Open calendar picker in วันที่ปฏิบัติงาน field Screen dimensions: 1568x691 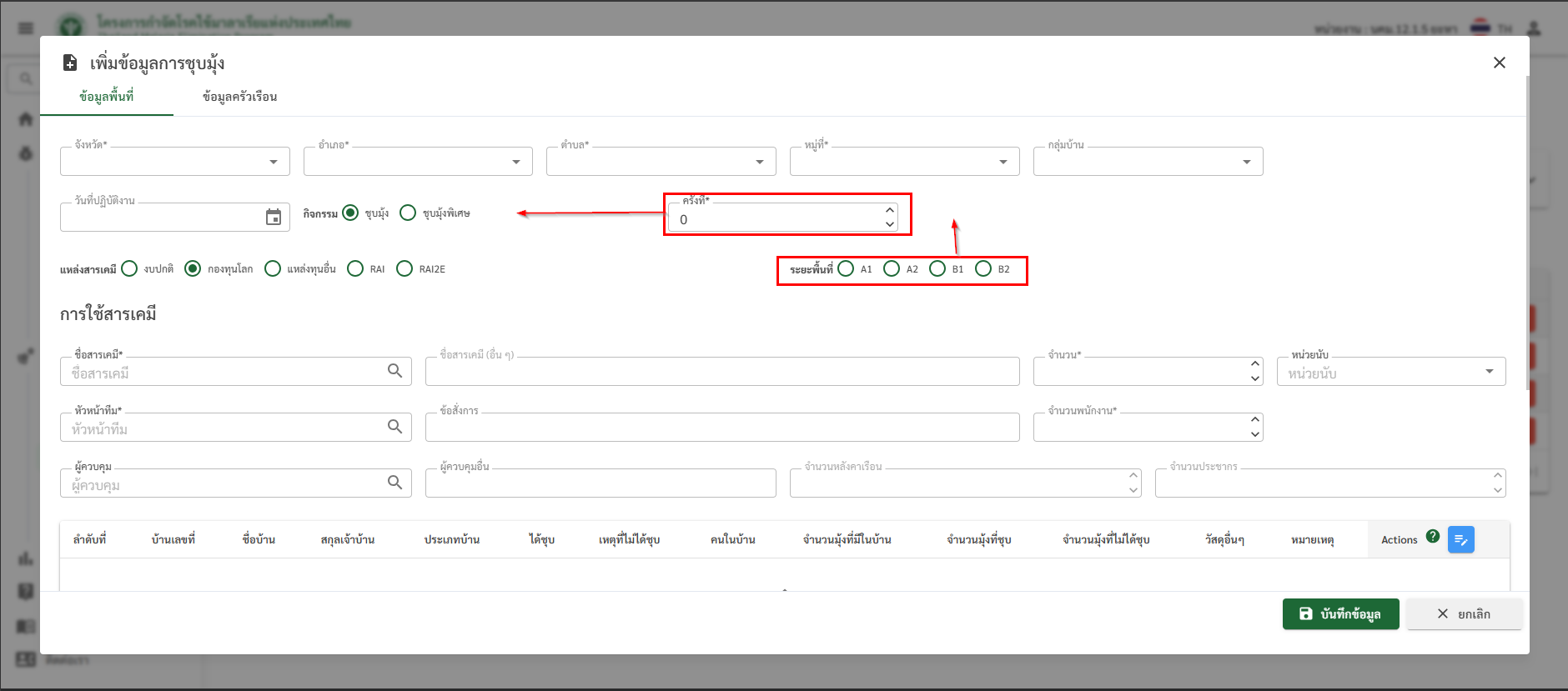(x=273, y=218)
